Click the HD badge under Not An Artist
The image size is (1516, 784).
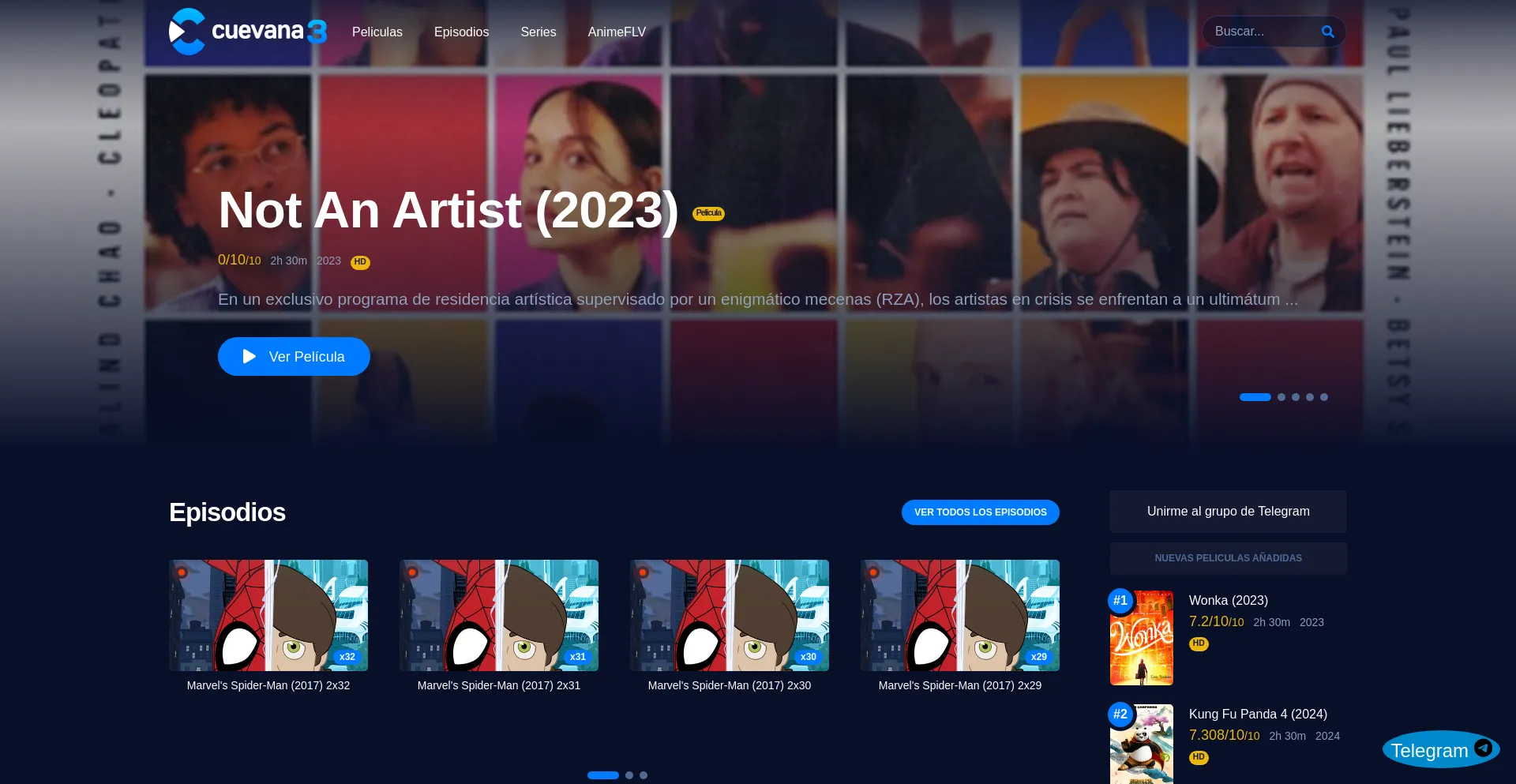(360, 262)
